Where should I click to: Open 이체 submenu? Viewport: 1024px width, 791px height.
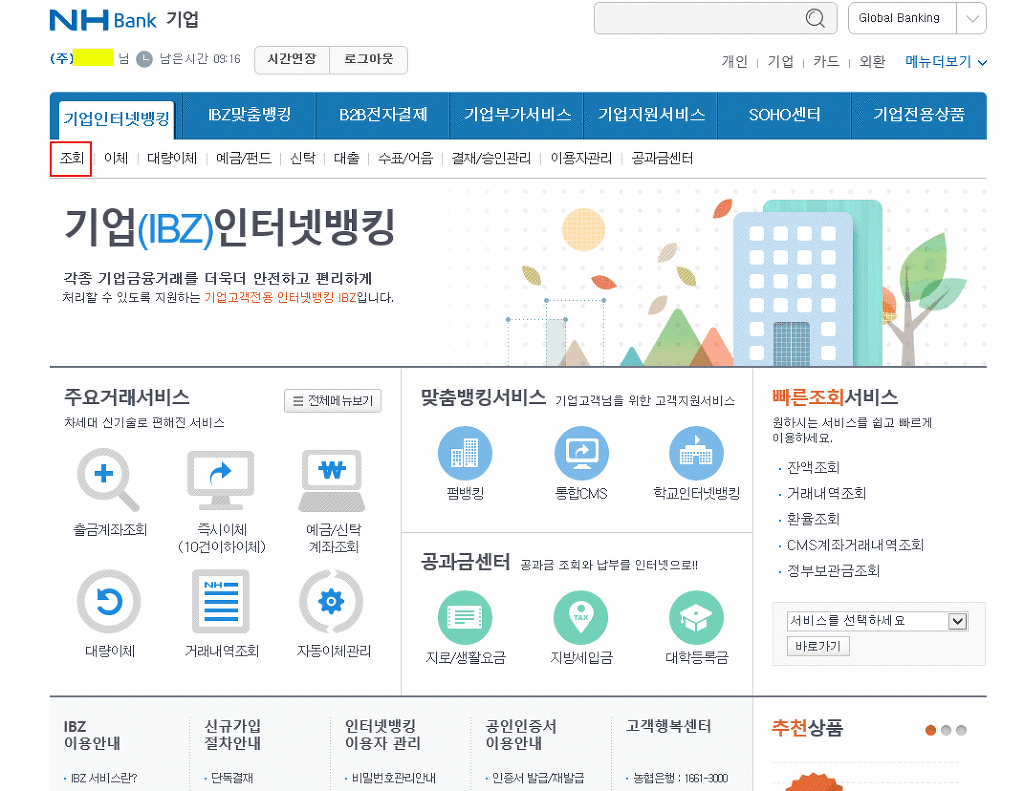pyautogui.click(x=116, y=159)
